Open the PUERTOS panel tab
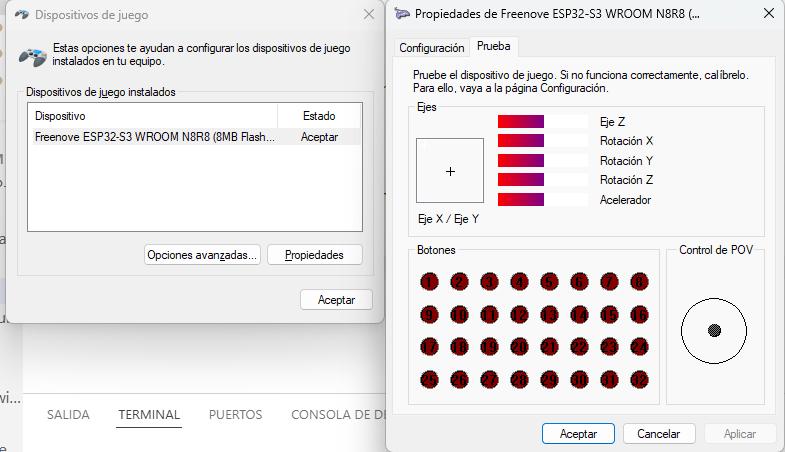The image size is (785, 452). click(235, 414)
